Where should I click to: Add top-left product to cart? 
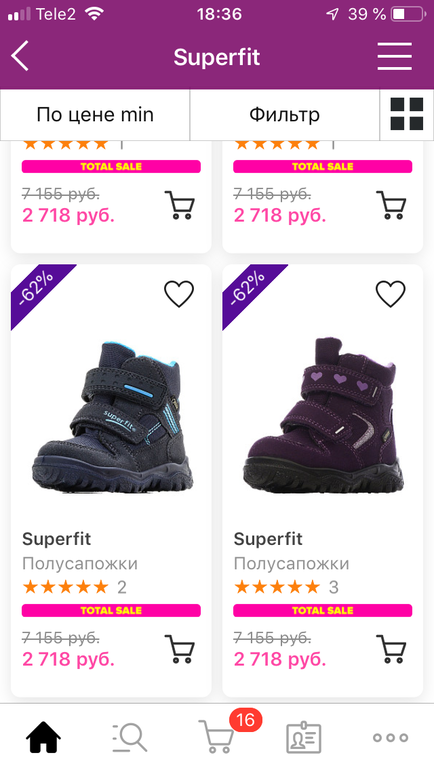pyautogui.click(x=180, y=205)
